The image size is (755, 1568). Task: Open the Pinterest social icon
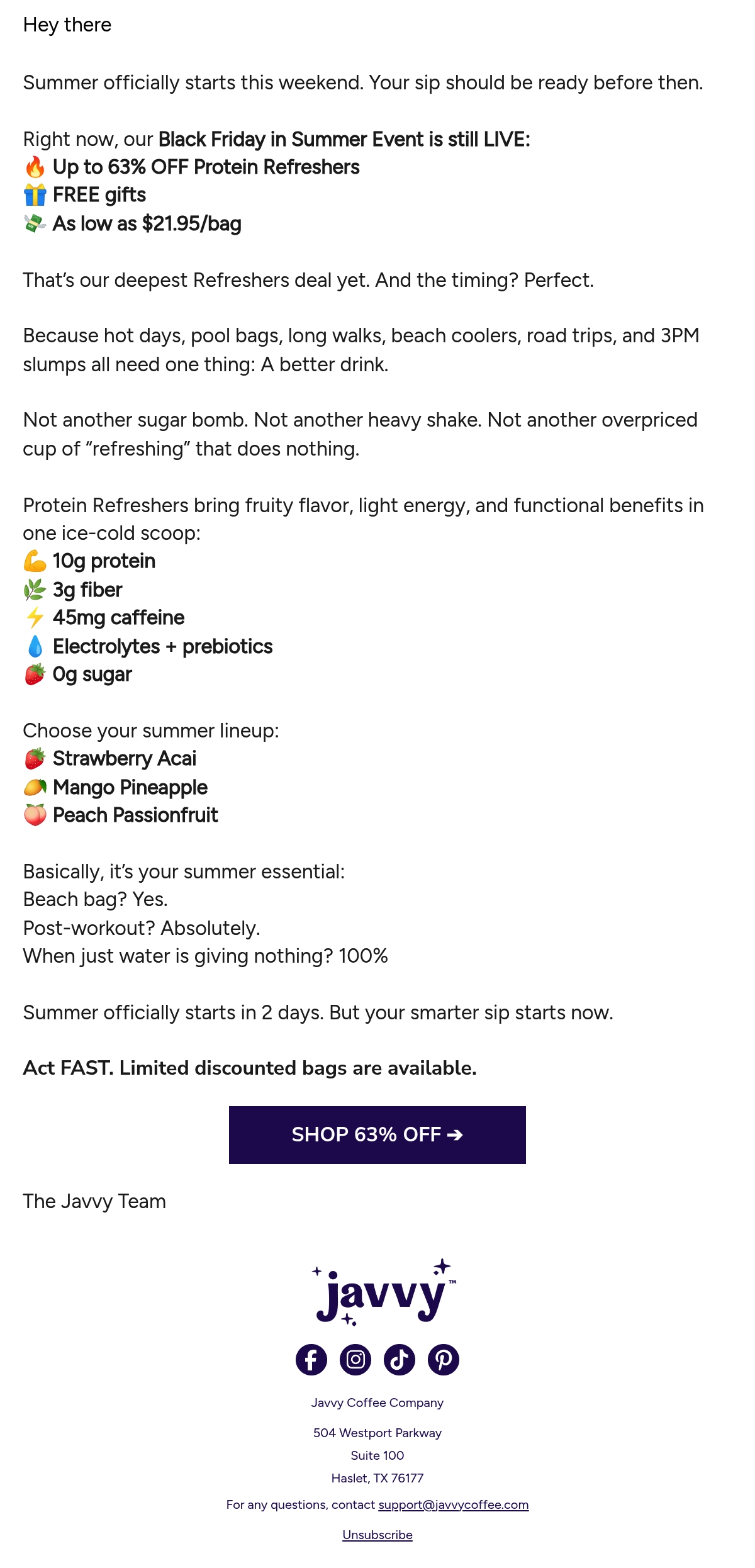click(x=444, y=1360)
